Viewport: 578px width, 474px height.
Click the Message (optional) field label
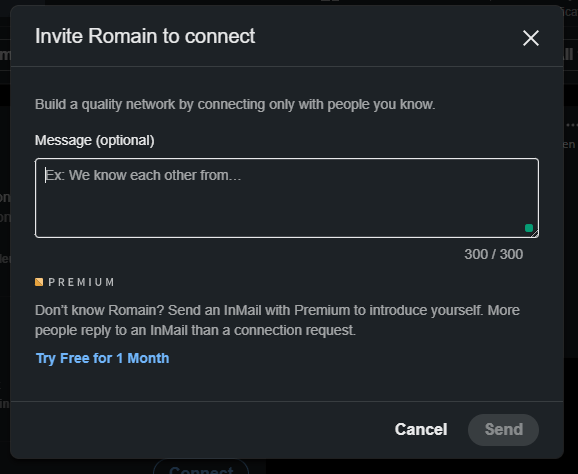click(95, 140)
